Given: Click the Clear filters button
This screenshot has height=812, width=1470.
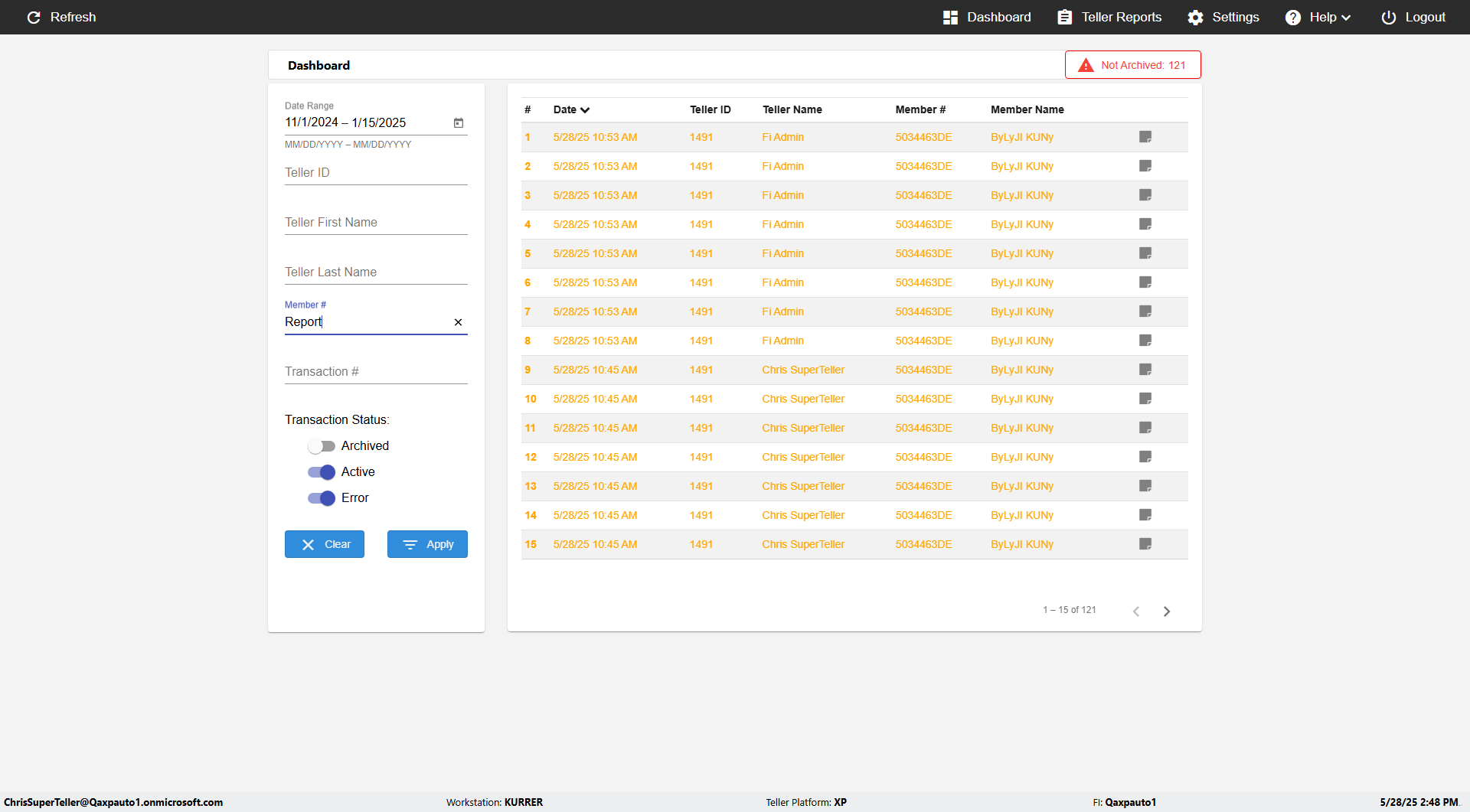Looking at the screenshot, I should coord(325,544).
